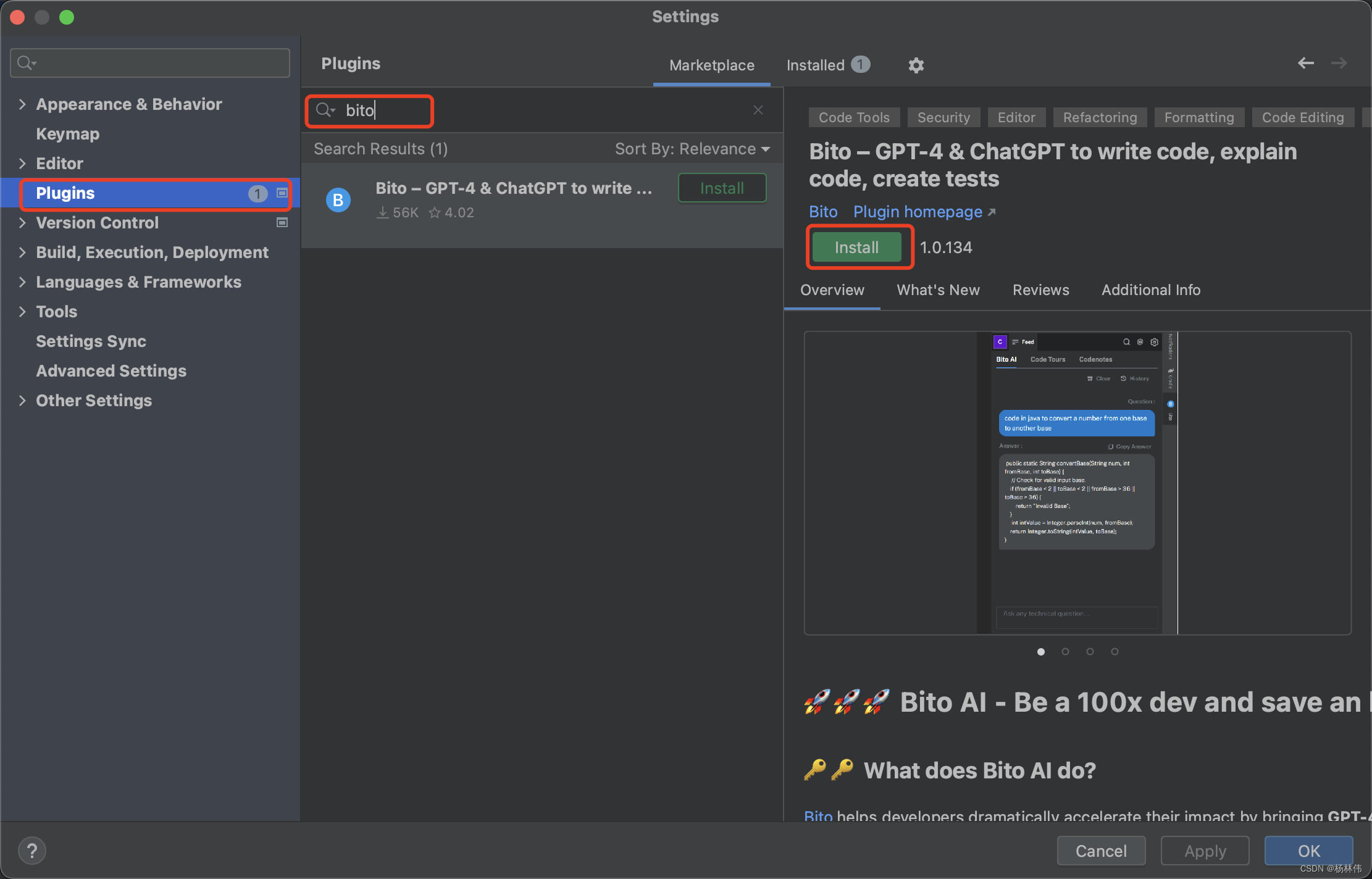Navigate forward with the right arrow
The image size is (1372, 879).
(x=1339, y=63)
